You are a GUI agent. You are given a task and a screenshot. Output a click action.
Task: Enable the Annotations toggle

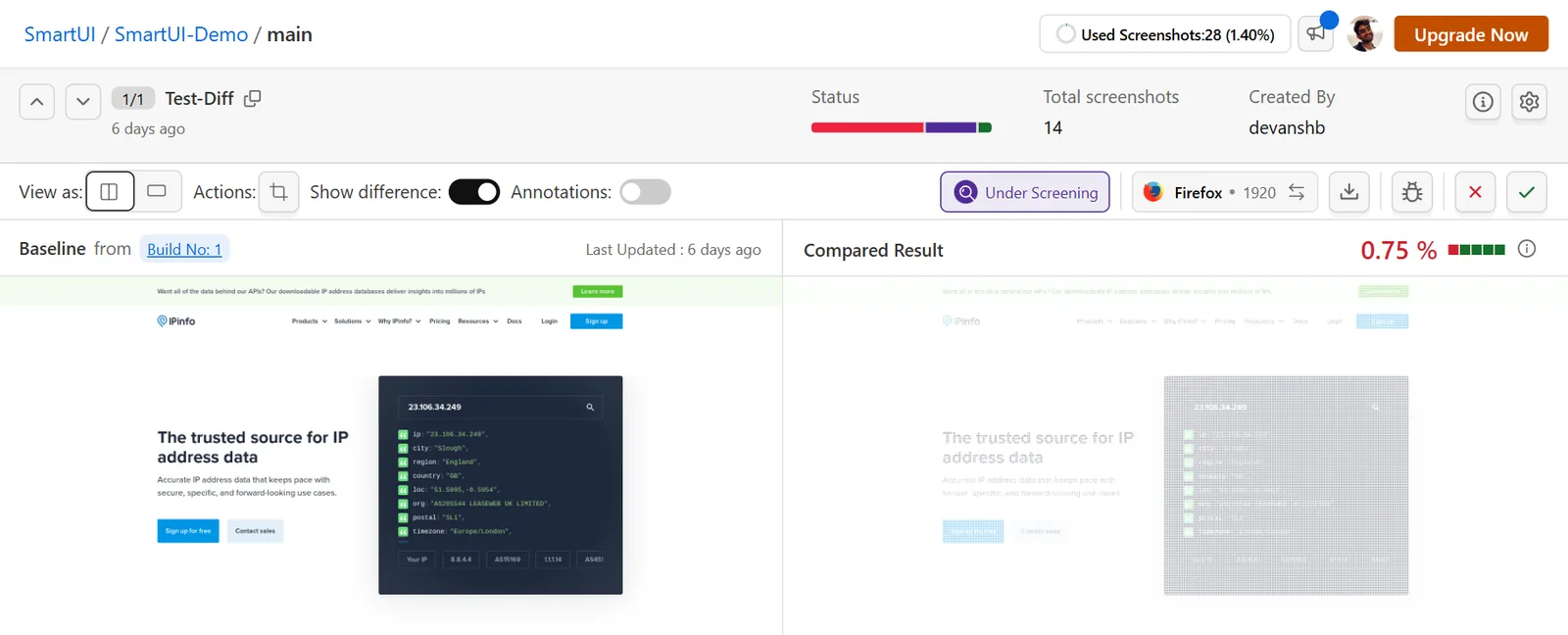tap(645, 192)
